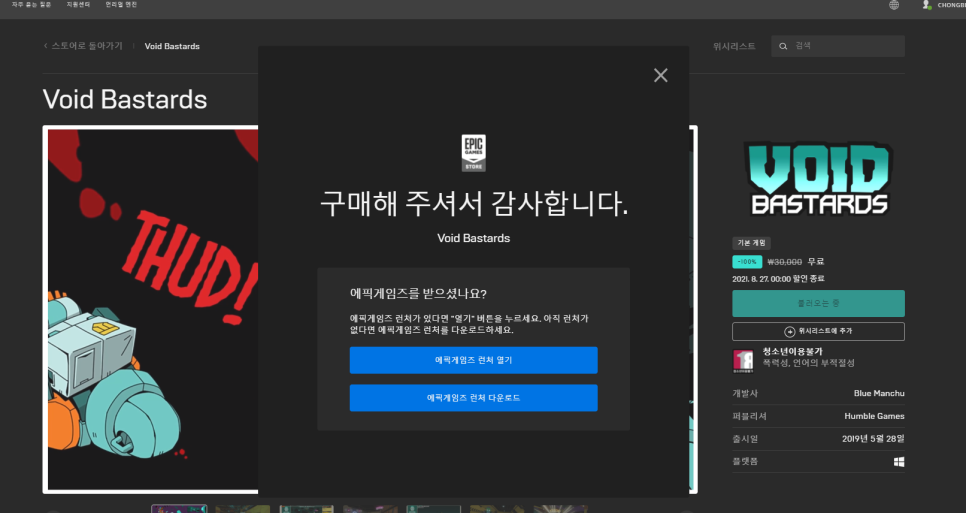Open the 위시리스트 link
The height and width of the screenshot is (513, 966).
[734, 46]
